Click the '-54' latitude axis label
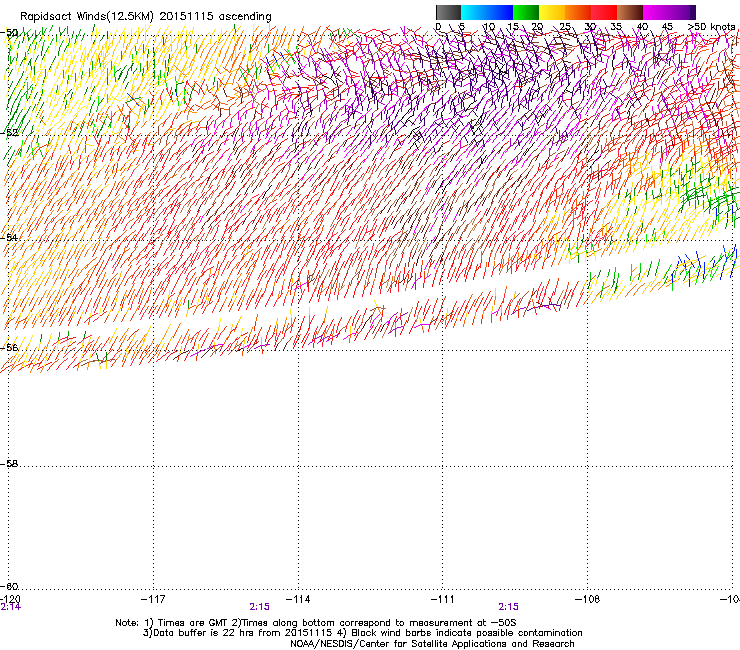Image resolution: width=740 pixels, height=650 pixels. click(9, 237)
